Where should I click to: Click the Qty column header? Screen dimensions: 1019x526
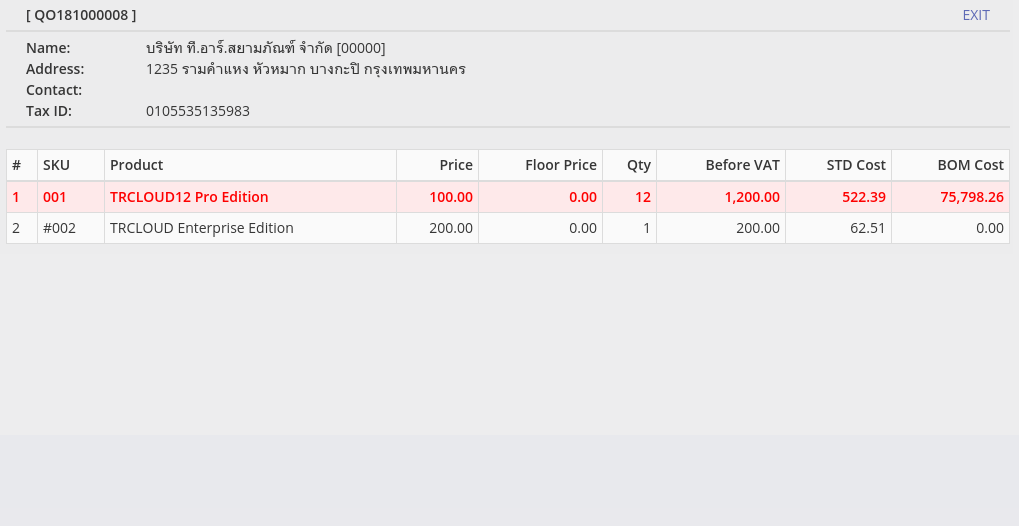coord(638,165)
